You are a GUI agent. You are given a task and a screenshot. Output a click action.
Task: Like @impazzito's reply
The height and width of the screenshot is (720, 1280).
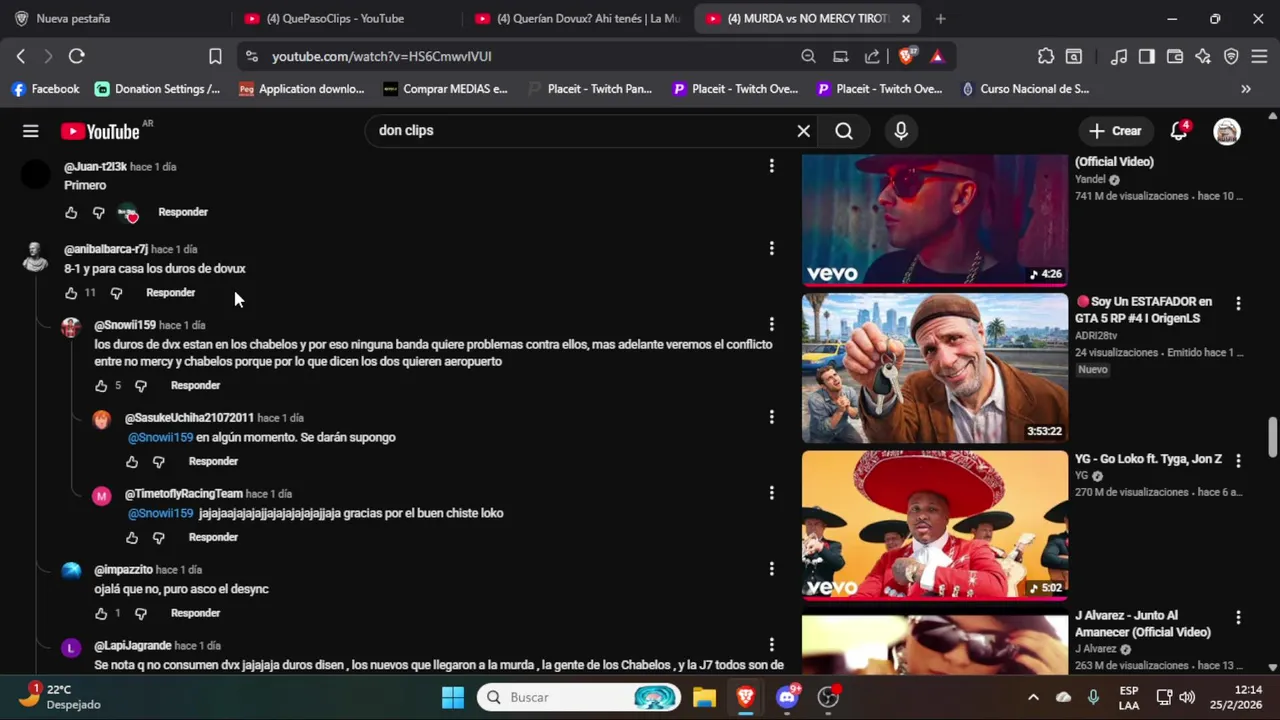pos(101,614)
